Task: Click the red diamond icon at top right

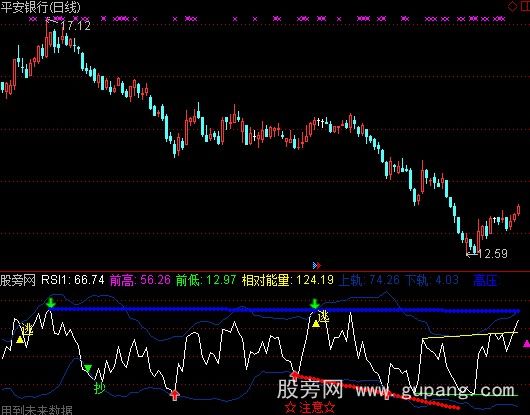Action: pyautogui.click(x=513, y=6)
